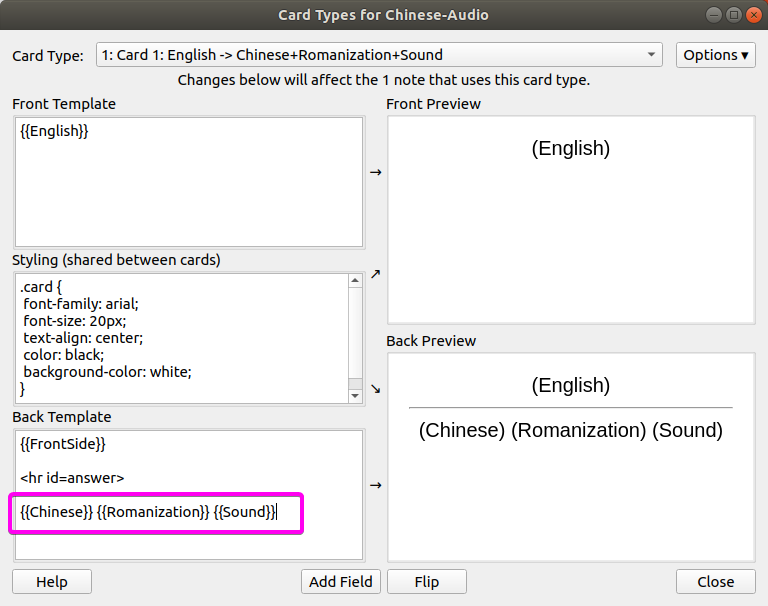Close the Card Types dialog
The image size is (768, 606).
pyautogui.click(x=716, y=582)
